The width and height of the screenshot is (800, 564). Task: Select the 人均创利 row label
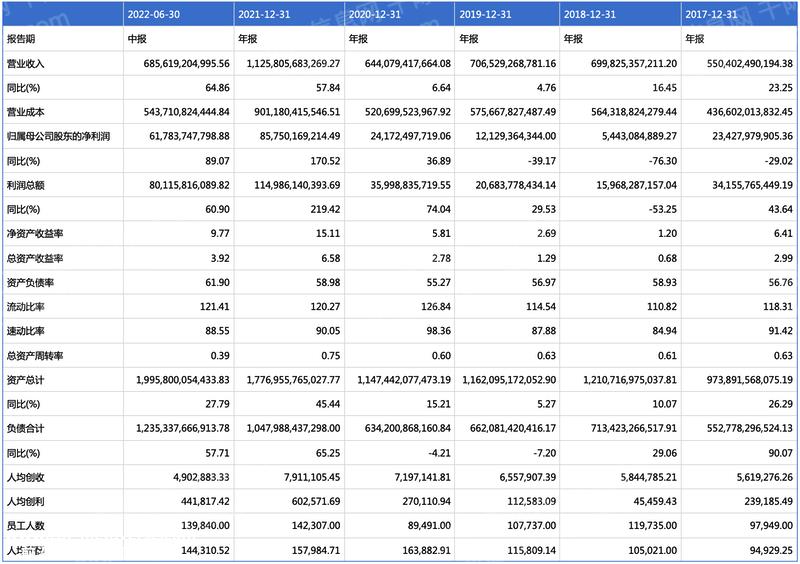(26, 502)
